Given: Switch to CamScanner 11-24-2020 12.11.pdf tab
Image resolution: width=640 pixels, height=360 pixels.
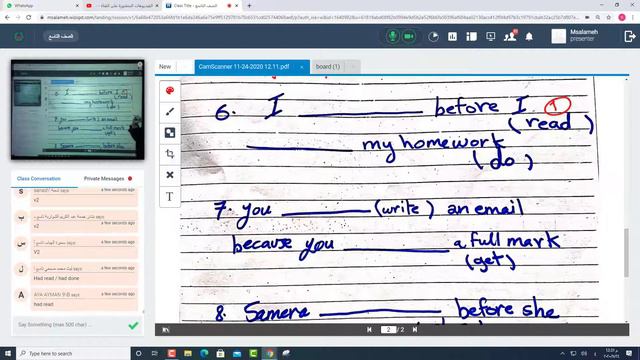Looking at the screenshot, I should pyautogui.click(x=244, y=67).
